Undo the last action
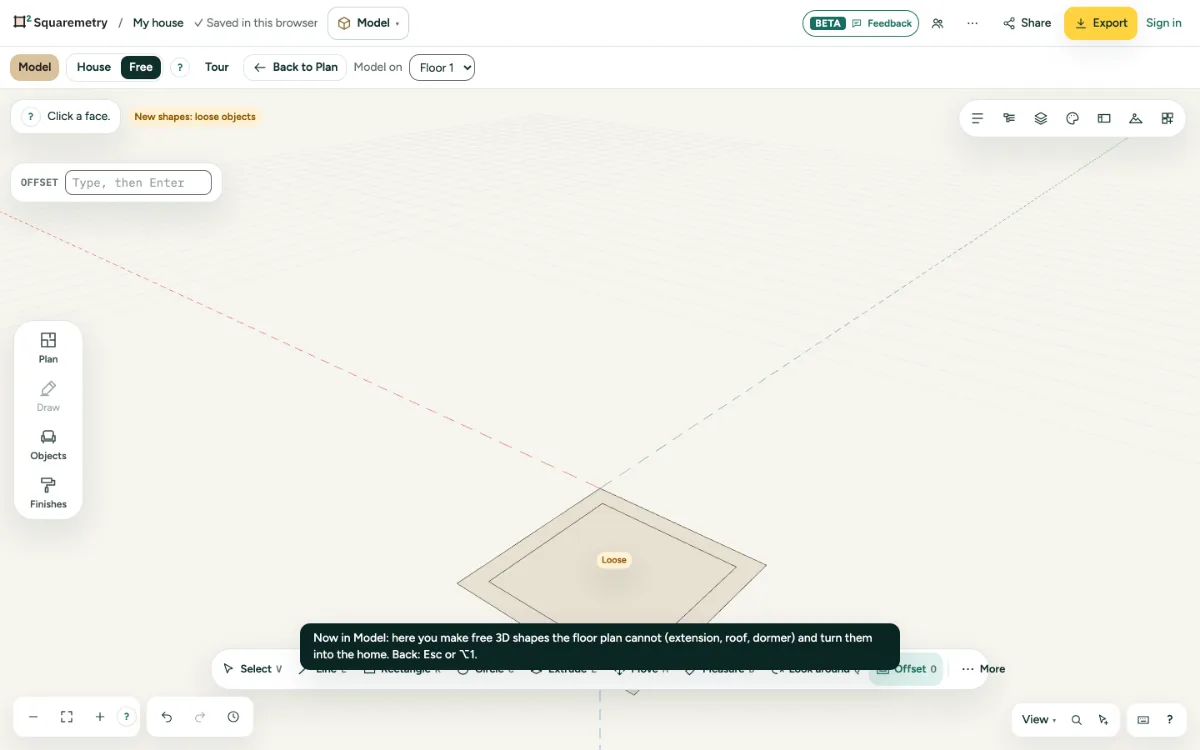This screenshot has width=1200, height=750. [x=167, y=717]
